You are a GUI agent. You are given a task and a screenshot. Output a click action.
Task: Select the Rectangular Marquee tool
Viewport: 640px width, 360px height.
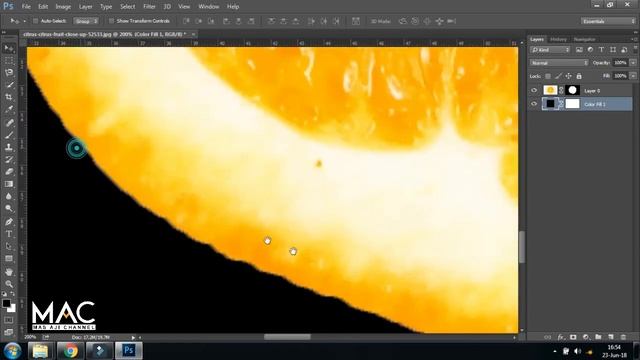(9, 61)
